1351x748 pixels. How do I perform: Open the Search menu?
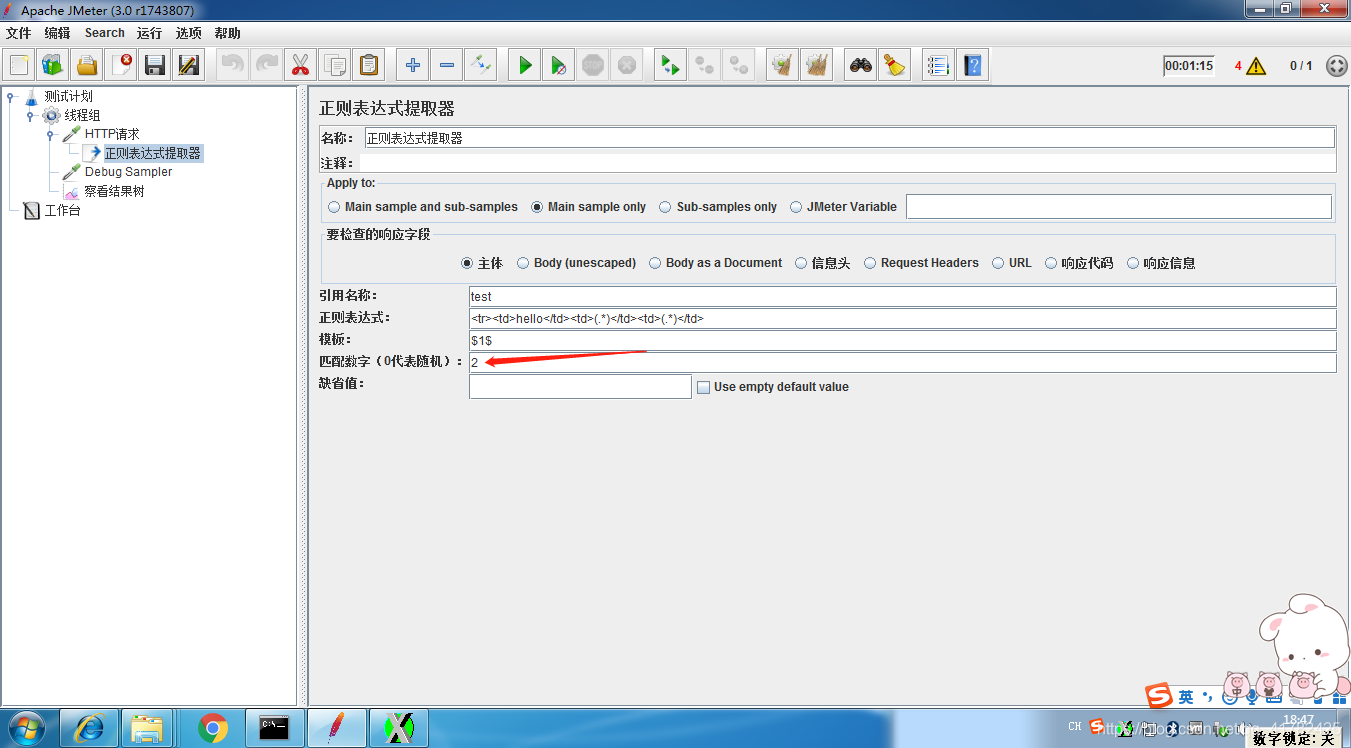[x=104, y=33]
